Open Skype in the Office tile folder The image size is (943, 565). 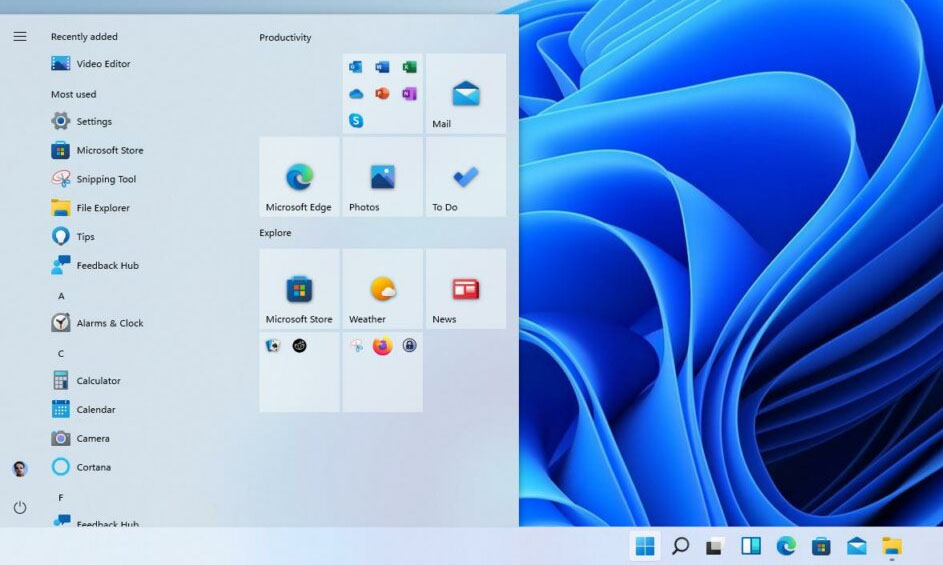pyautogui.click(x=355, y=121)
